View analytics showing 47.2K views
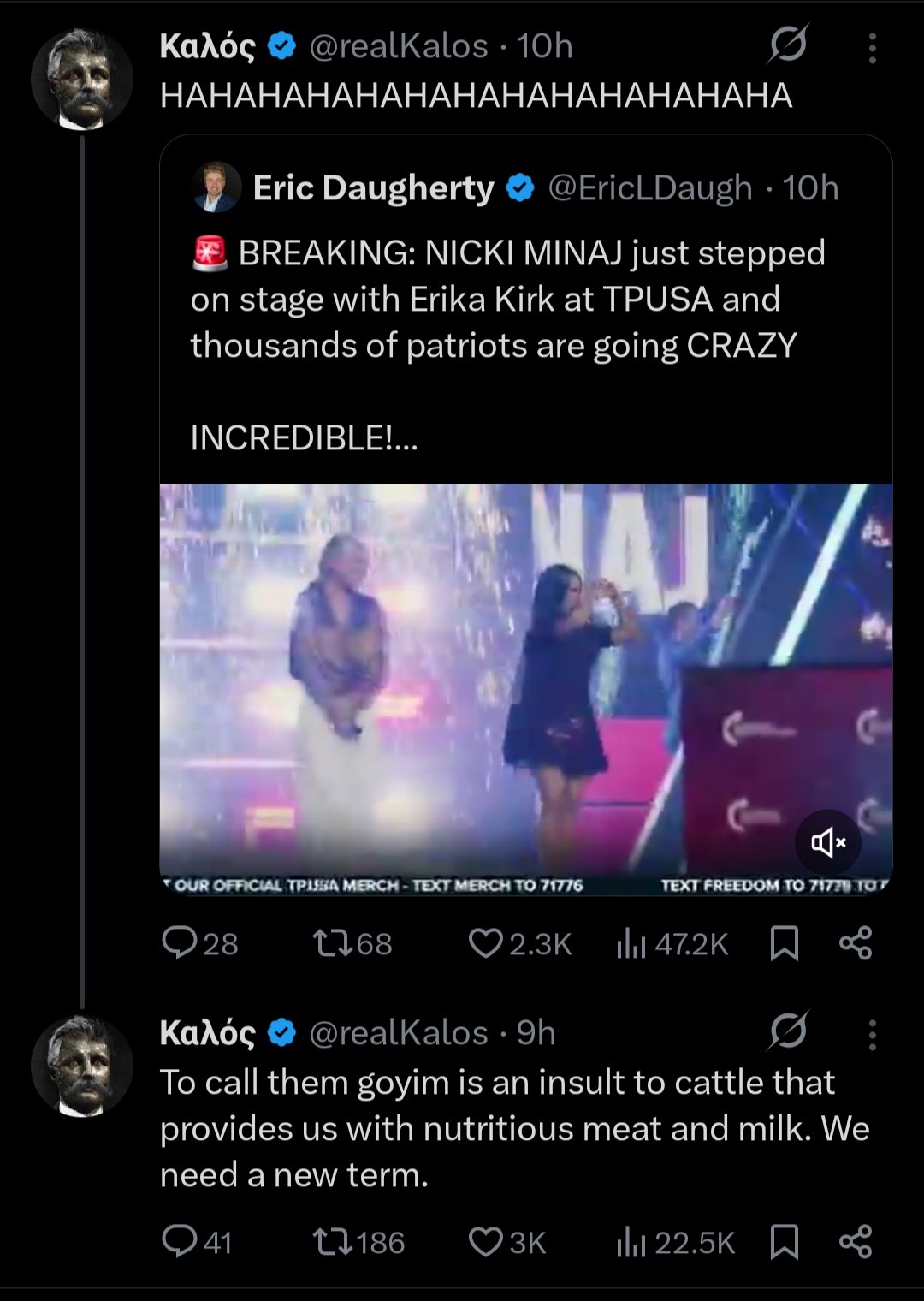 [631, 942]
